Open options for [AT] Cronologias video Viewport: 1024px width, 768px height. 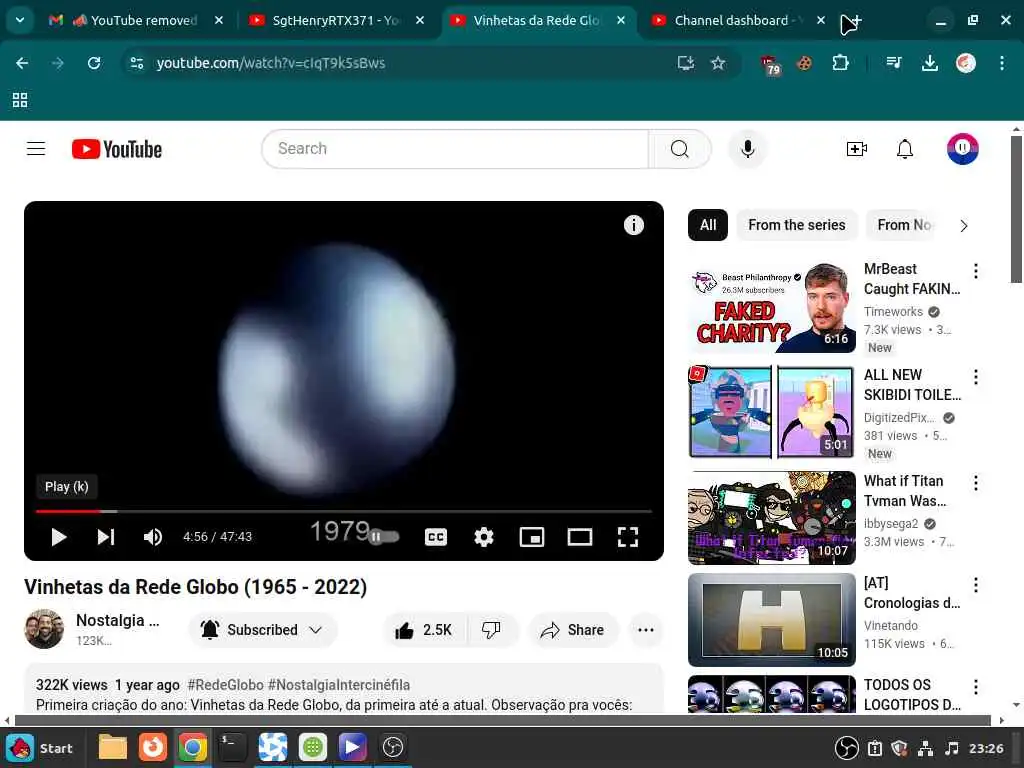pos(976,585)
